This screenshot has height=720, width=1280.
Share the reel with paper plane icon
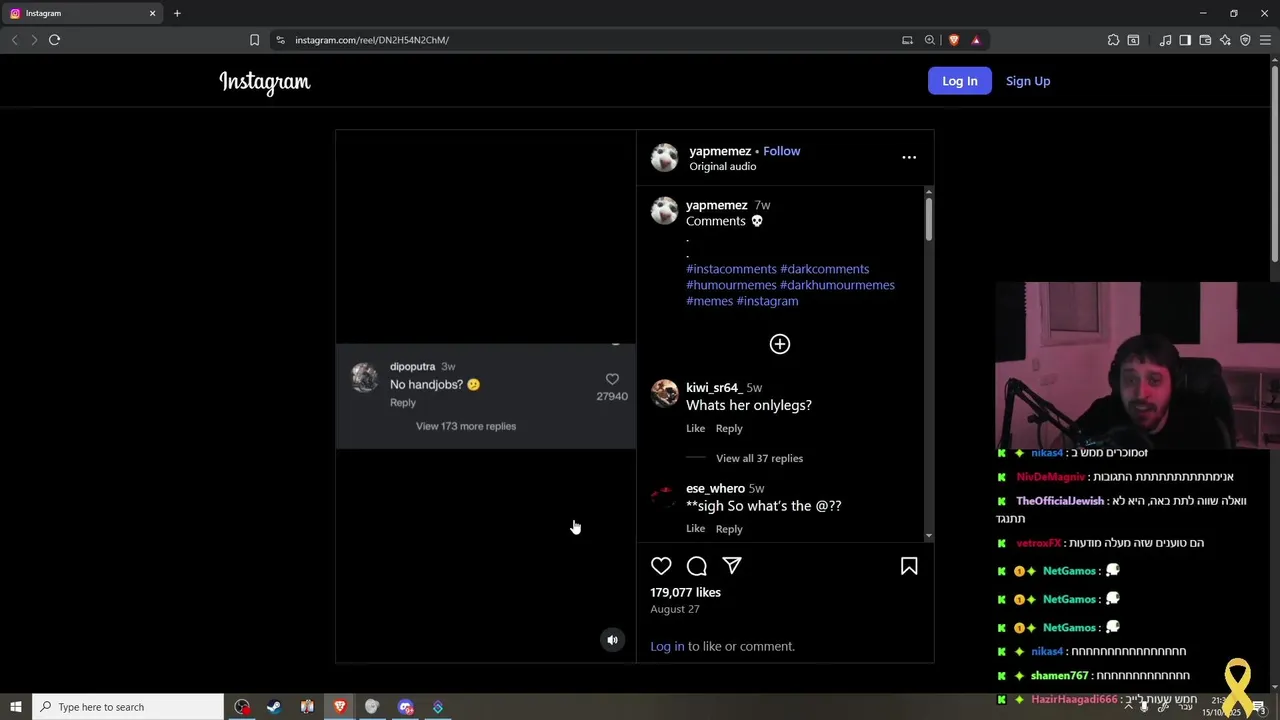coord(732,566)
